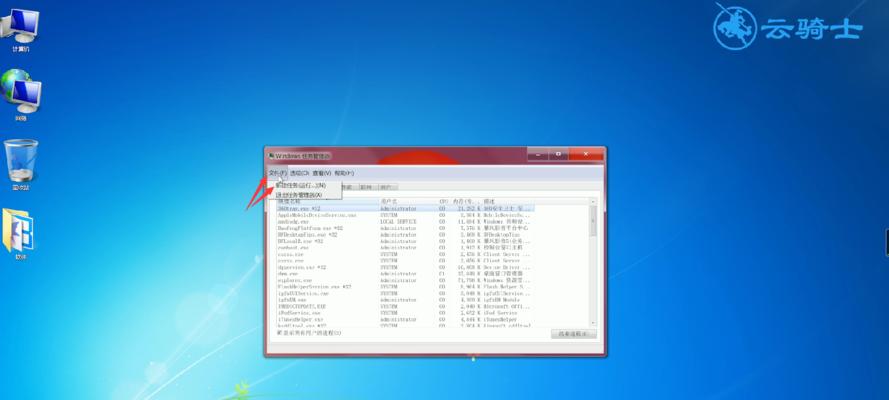889x400 pixels.
Task: Maximize the Task Manager window
Action: (x=558, y=154)
